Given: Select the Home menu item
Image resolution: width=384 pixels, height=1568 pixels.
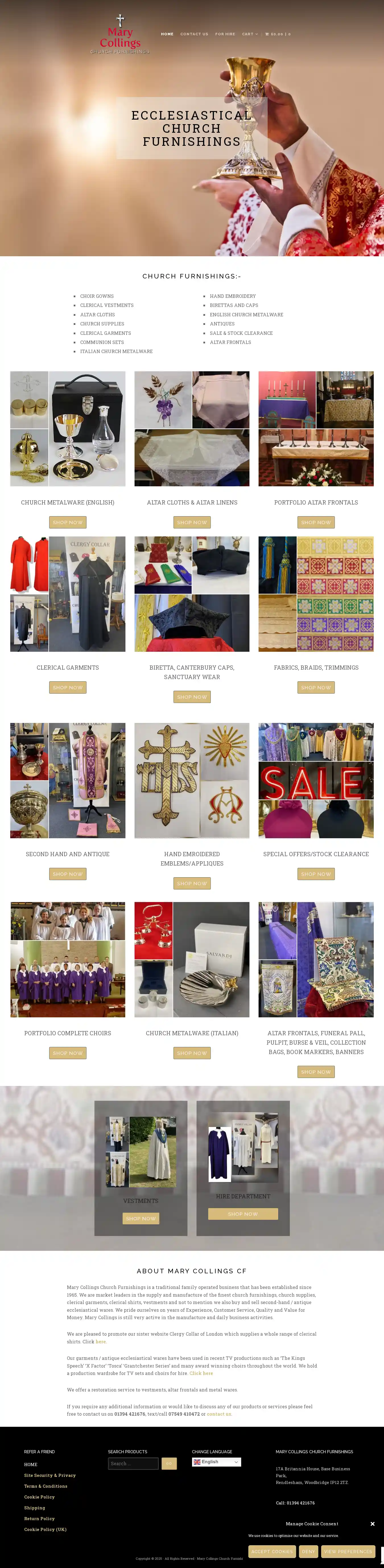Looking at the screenshot, I should point(167,34).
